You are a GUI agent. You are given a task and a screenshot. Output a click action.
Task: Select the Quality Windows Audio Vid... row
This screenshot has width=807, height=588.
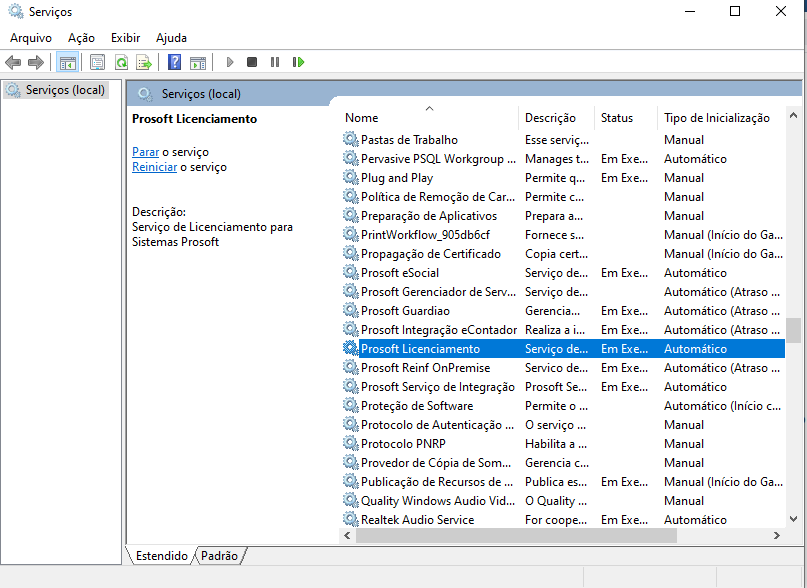(x=564, y=500)
